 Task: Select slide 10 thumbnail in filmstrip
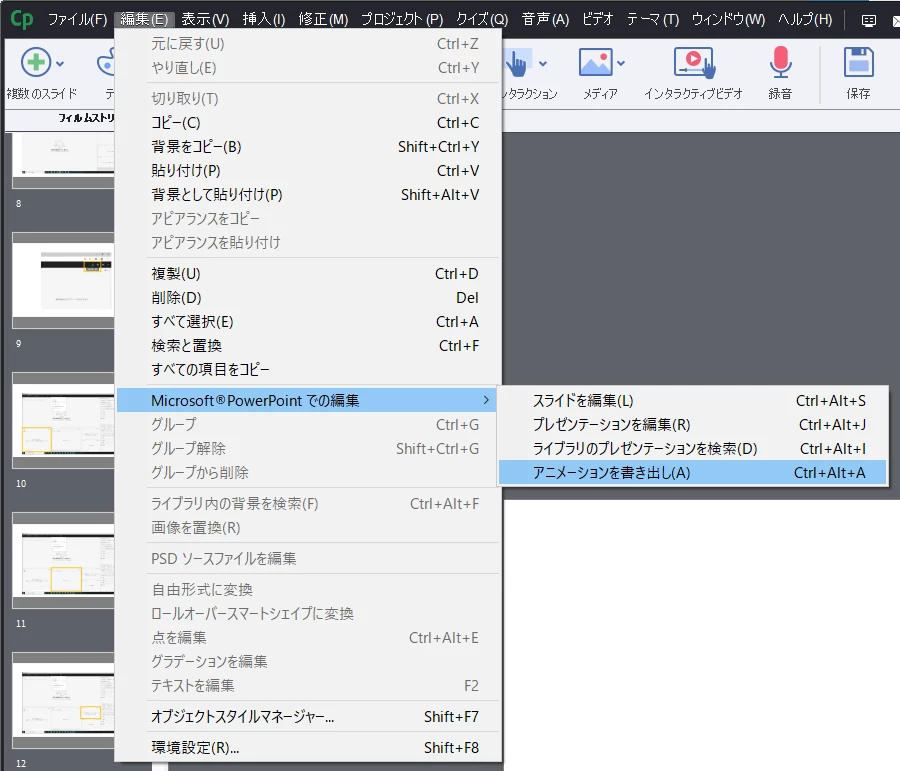click(x=64, y=421)
